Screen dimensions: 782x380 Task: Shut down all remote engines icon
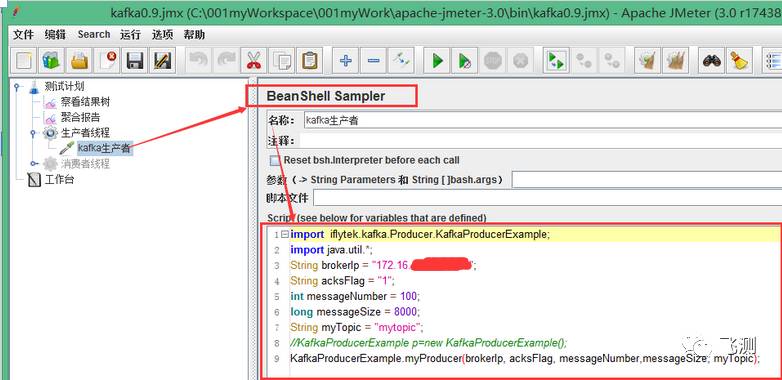[611, 61]
